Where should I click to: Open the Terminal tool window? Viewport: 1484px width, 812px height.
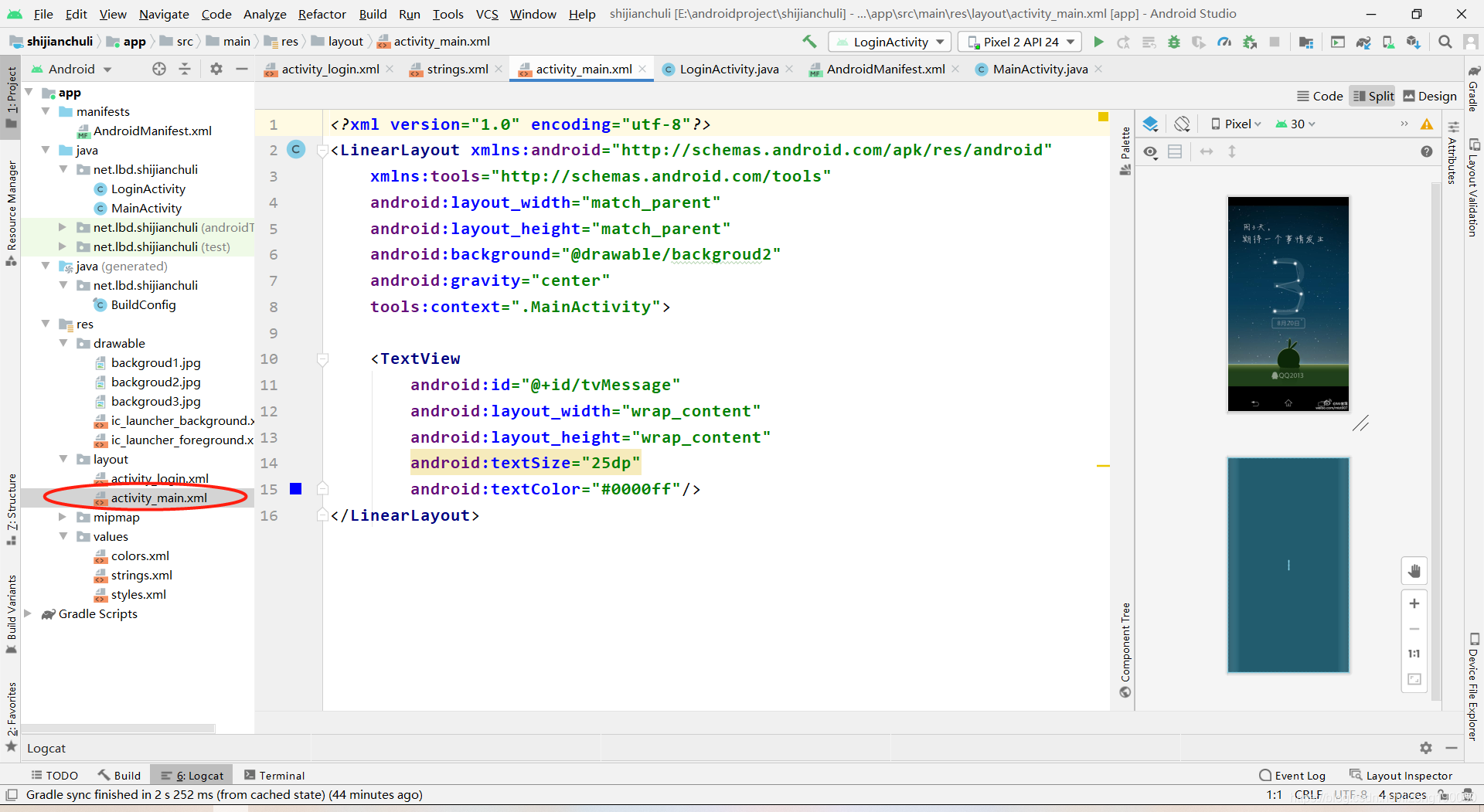[x=274, y=776]
